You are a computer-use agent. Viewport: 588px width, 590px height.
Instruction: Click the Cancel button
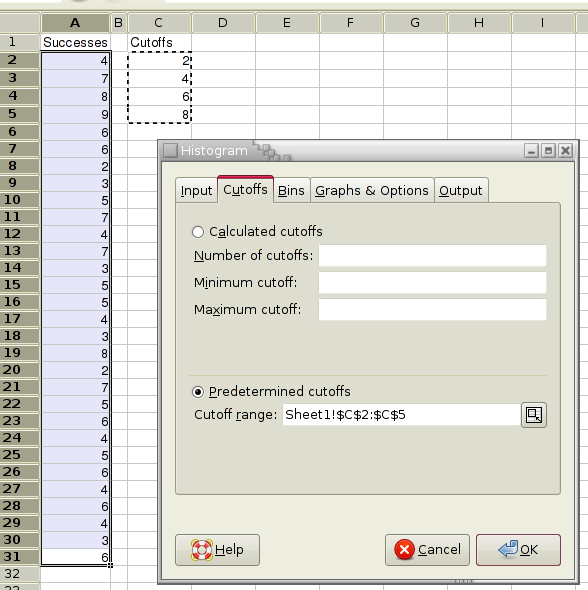pos(427,550)
